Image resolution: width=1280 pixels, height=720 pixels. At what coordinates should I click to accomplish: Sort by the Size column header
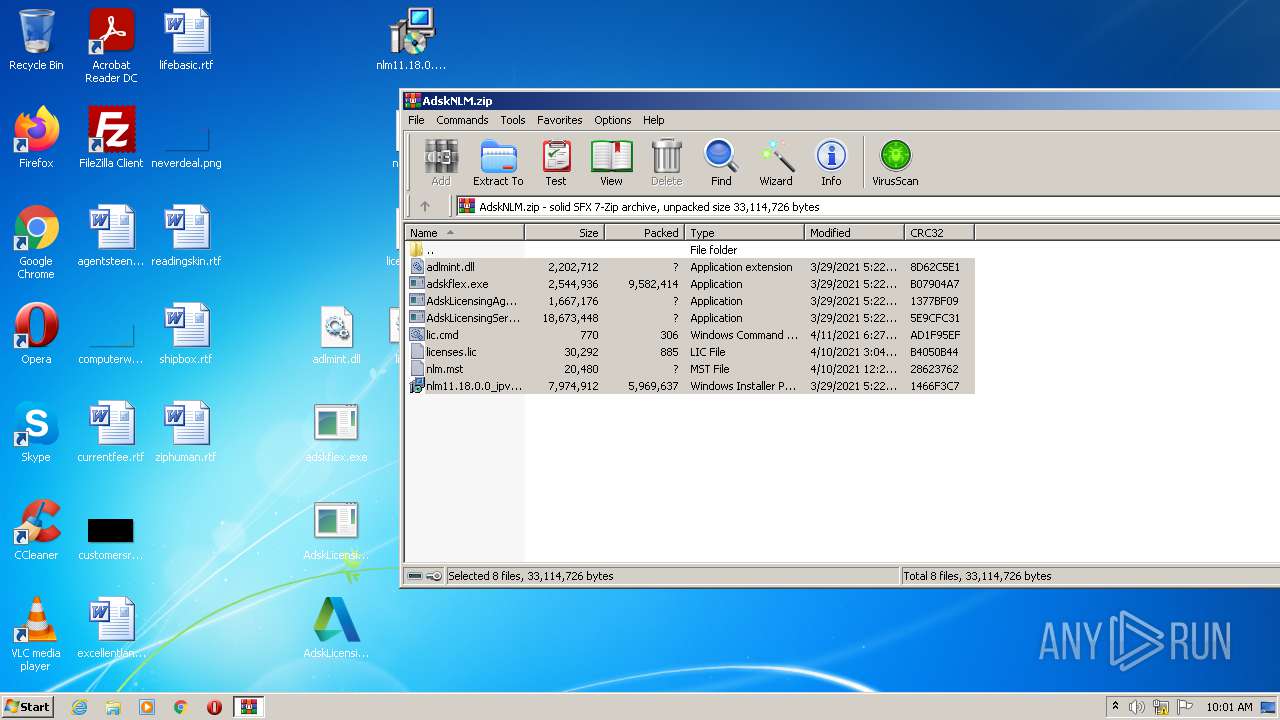[564, 233]
